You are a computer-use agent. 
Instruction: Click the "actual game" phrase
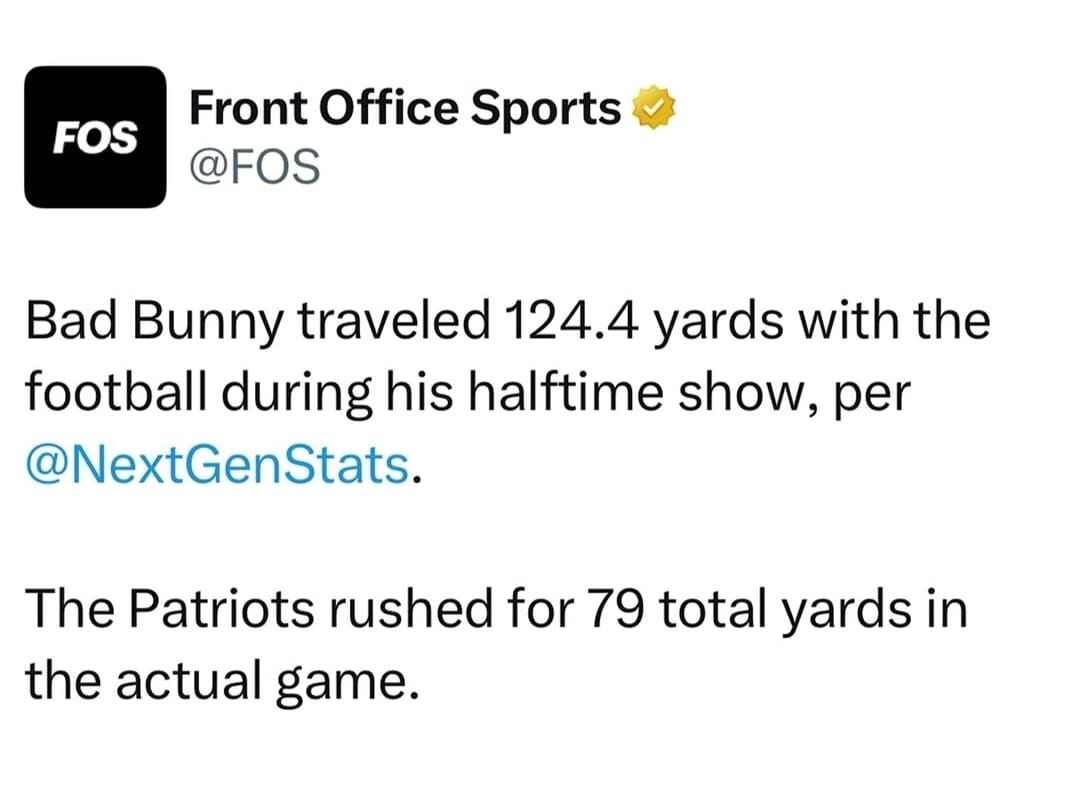click(x=270, y=680)
